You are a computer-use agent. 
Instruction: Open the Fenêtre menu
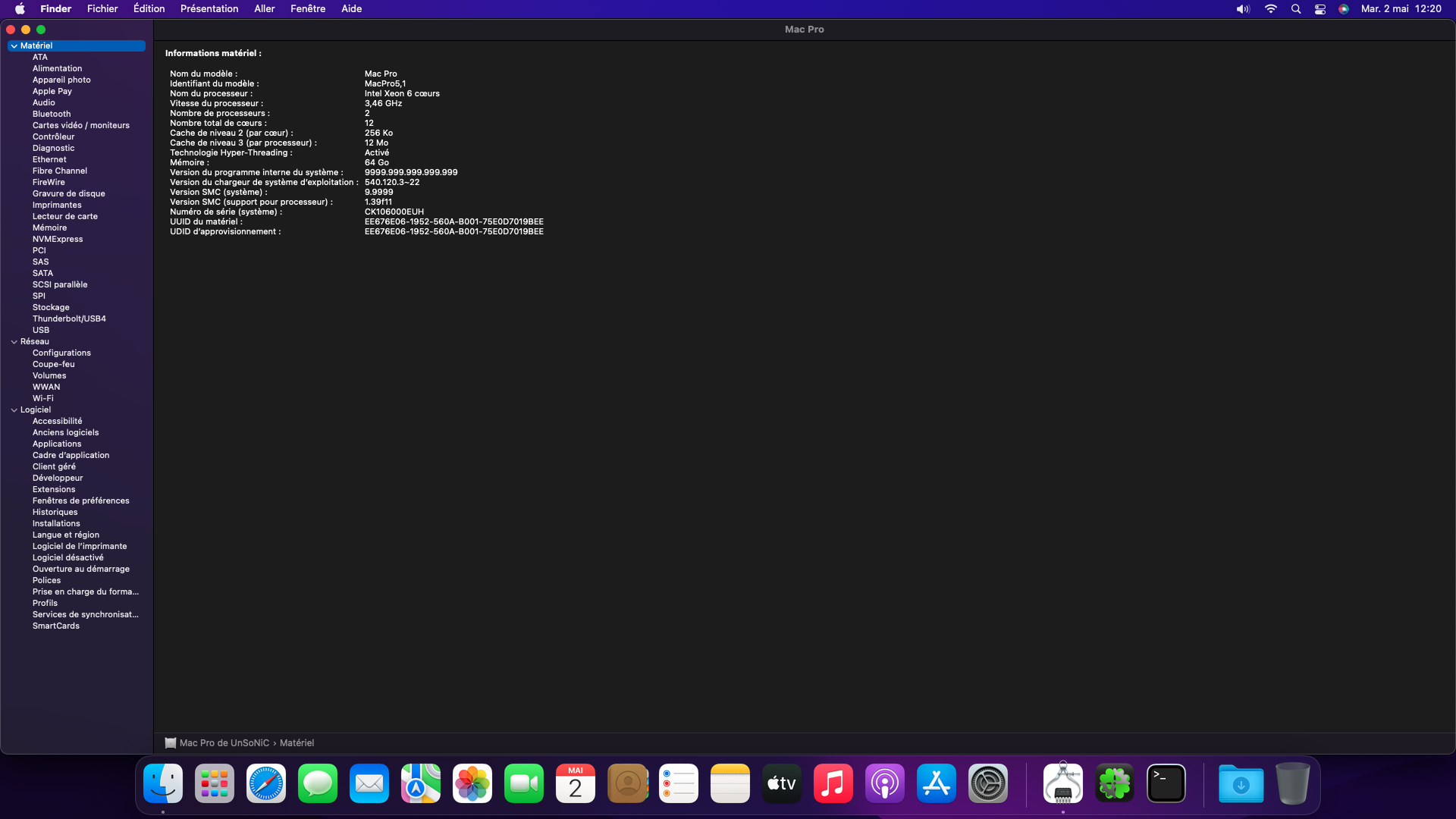pos(308,9)
